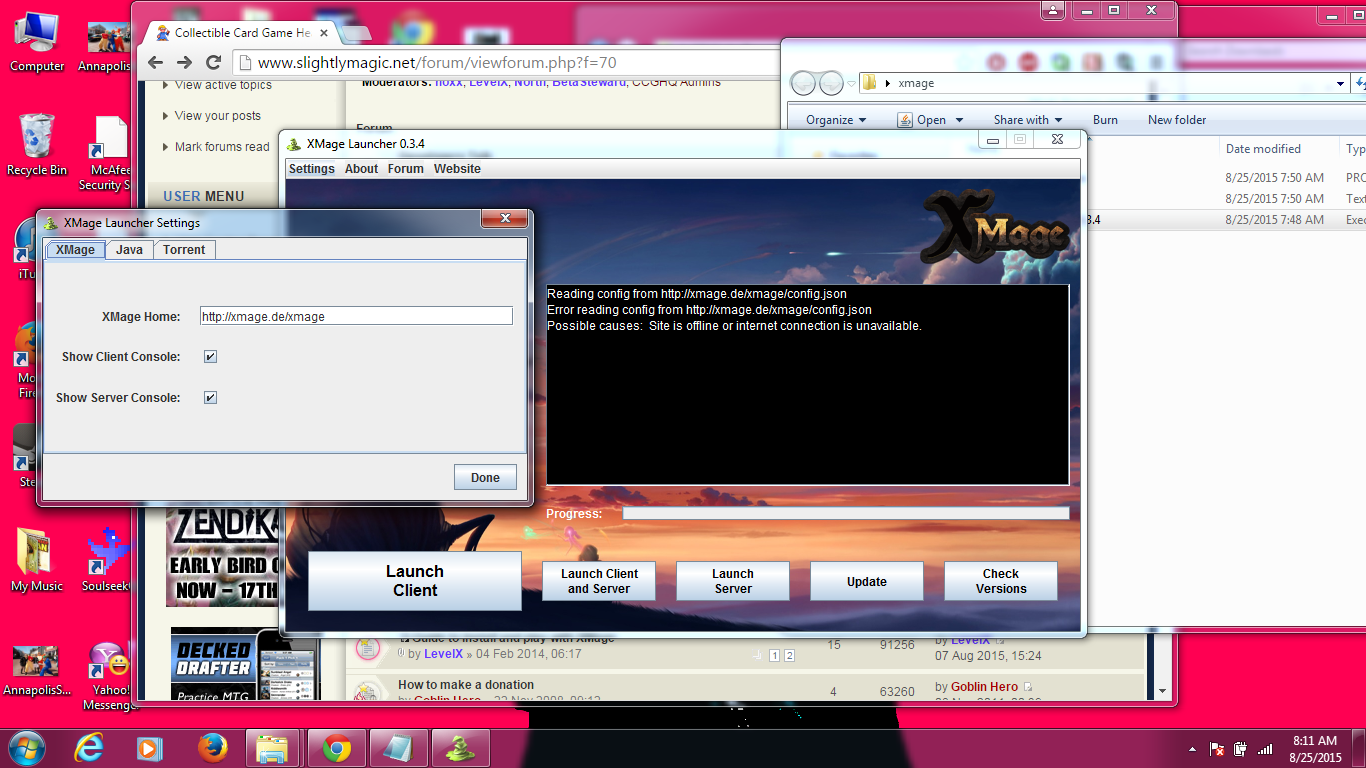Click the power battery tray icon
Viewport: 1366px width, 768px height.
(x=1241, y=748)
